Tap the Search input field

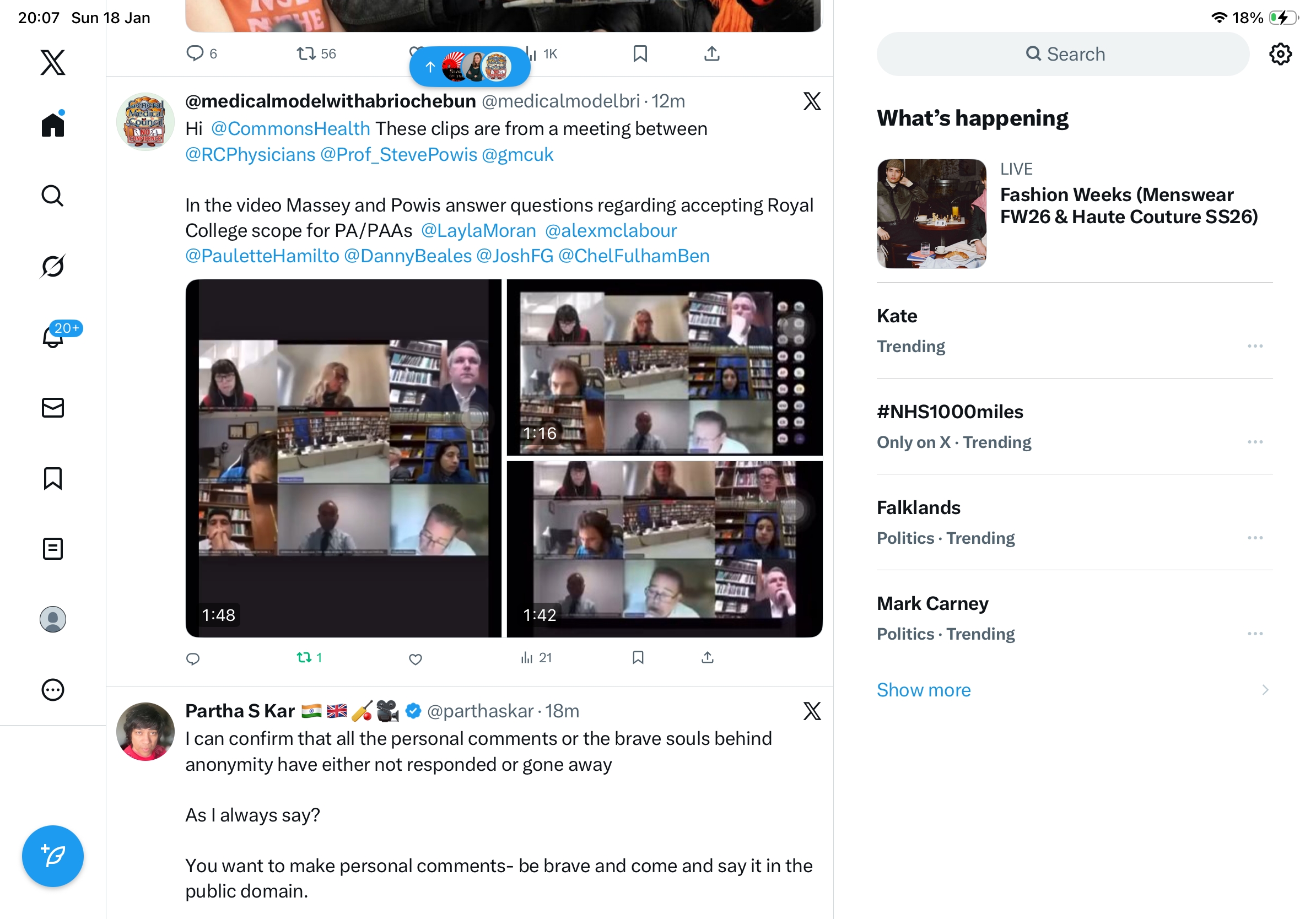coord(1062,55)
